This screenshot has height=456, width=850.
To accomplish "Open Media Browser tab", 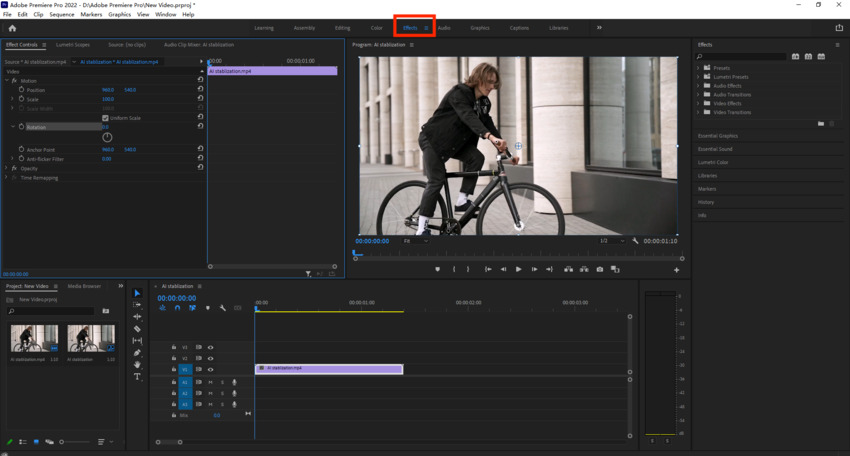I will point(84,286).
